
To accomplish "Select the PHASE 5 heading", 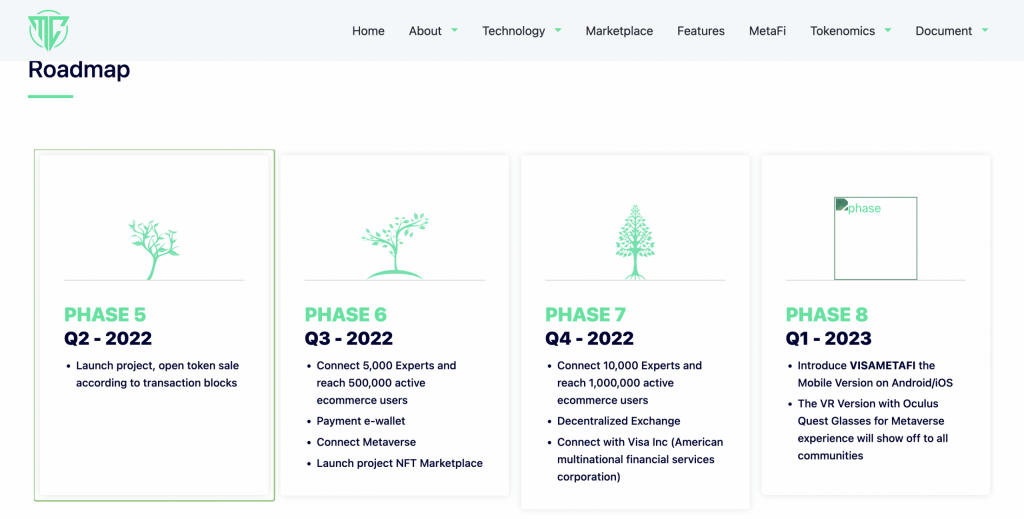I will [105, 315].
